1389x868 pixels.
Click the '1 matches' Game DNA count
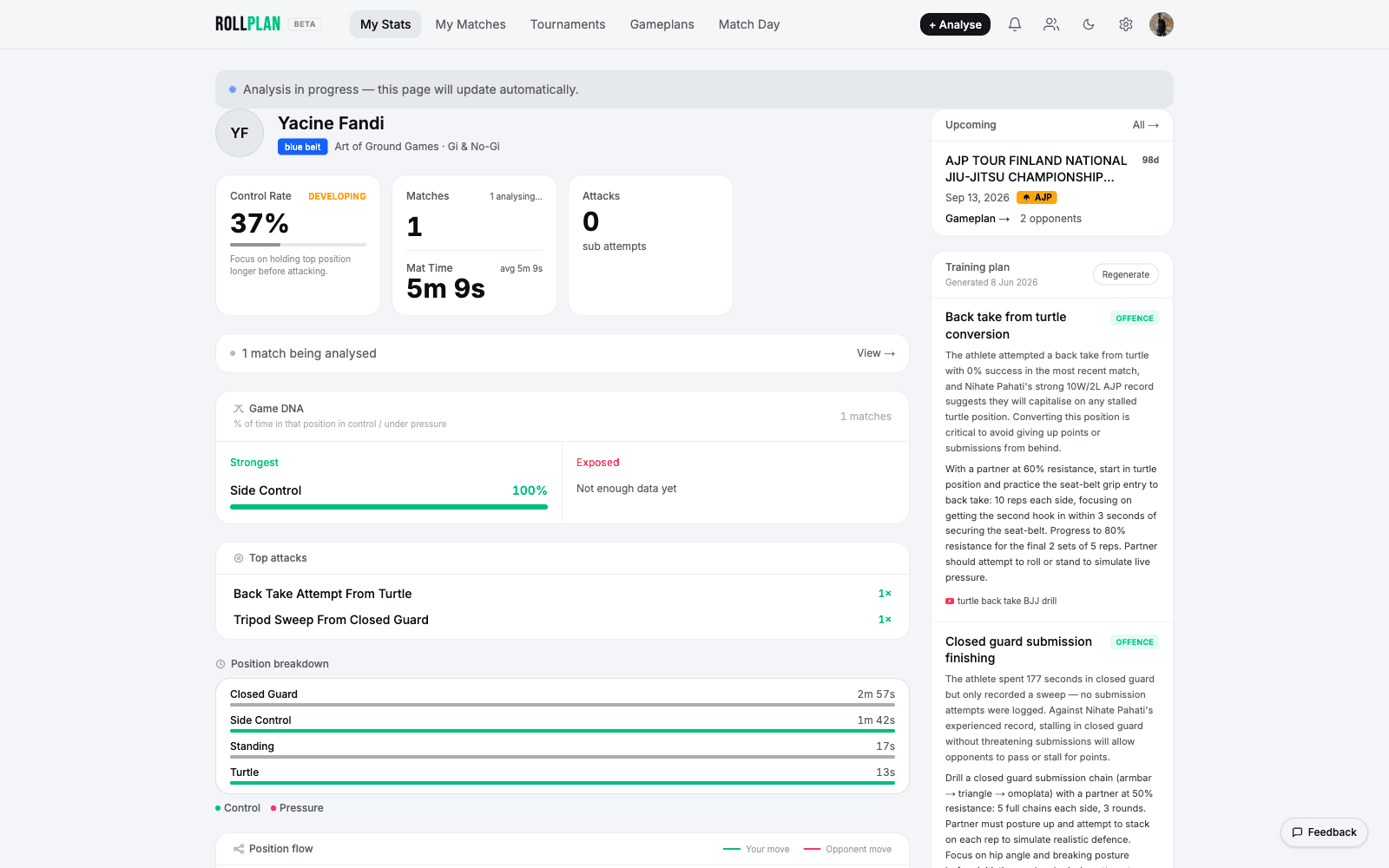(866, 417)
